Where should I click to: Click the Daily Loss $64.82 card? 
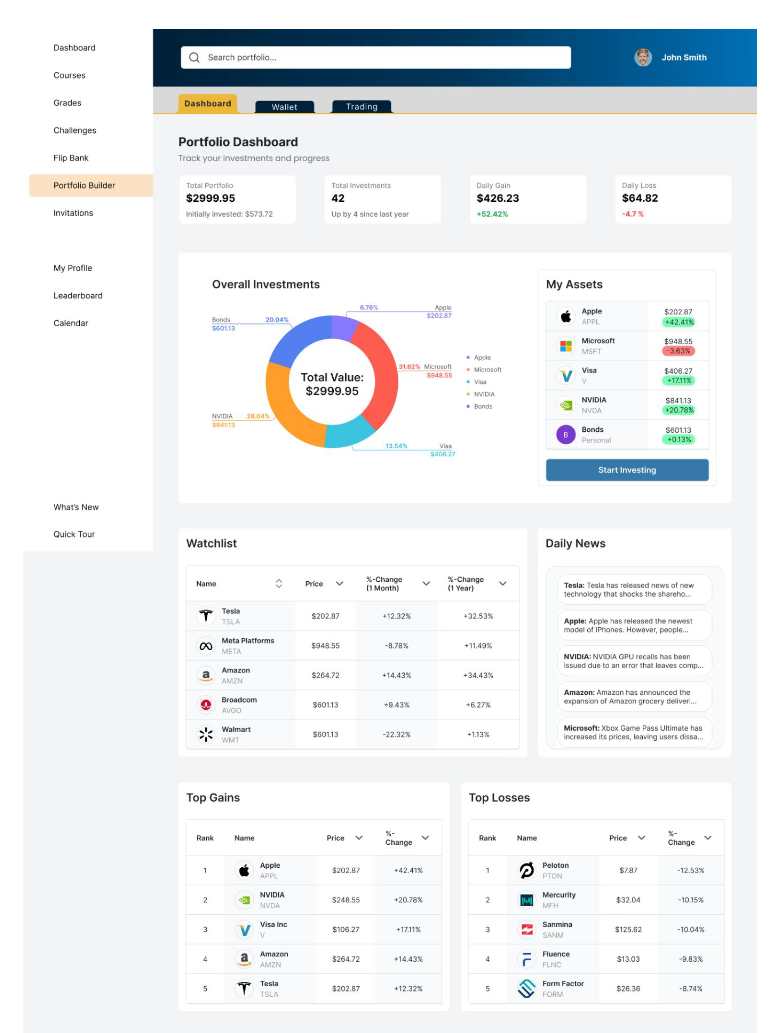pos(673,199)
